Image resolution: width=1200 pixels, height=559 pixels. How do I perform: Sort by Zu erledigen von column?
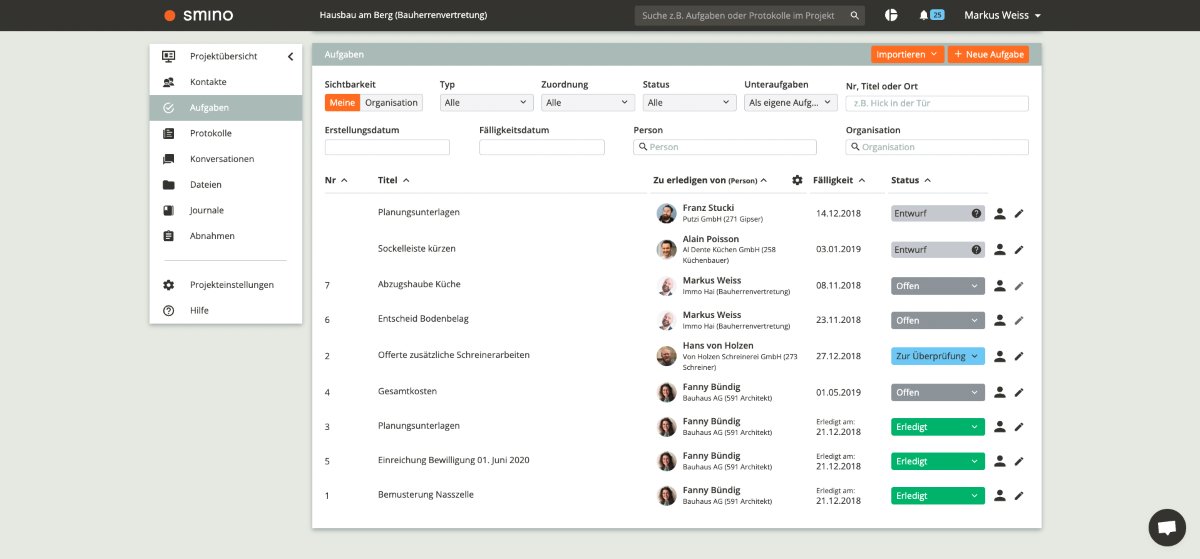[x=710, y=180]
